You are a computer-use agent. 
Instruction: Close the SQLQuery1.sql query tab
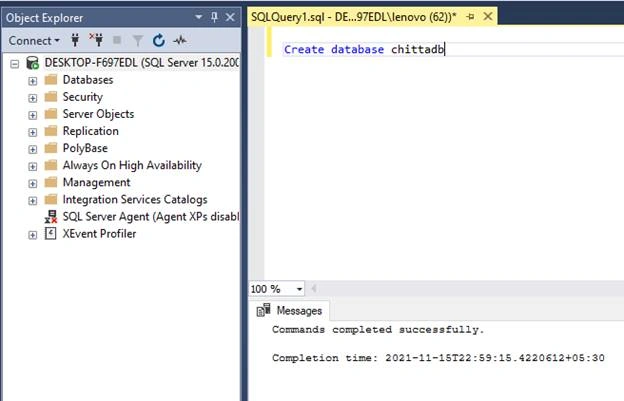[x=488, y=17]
